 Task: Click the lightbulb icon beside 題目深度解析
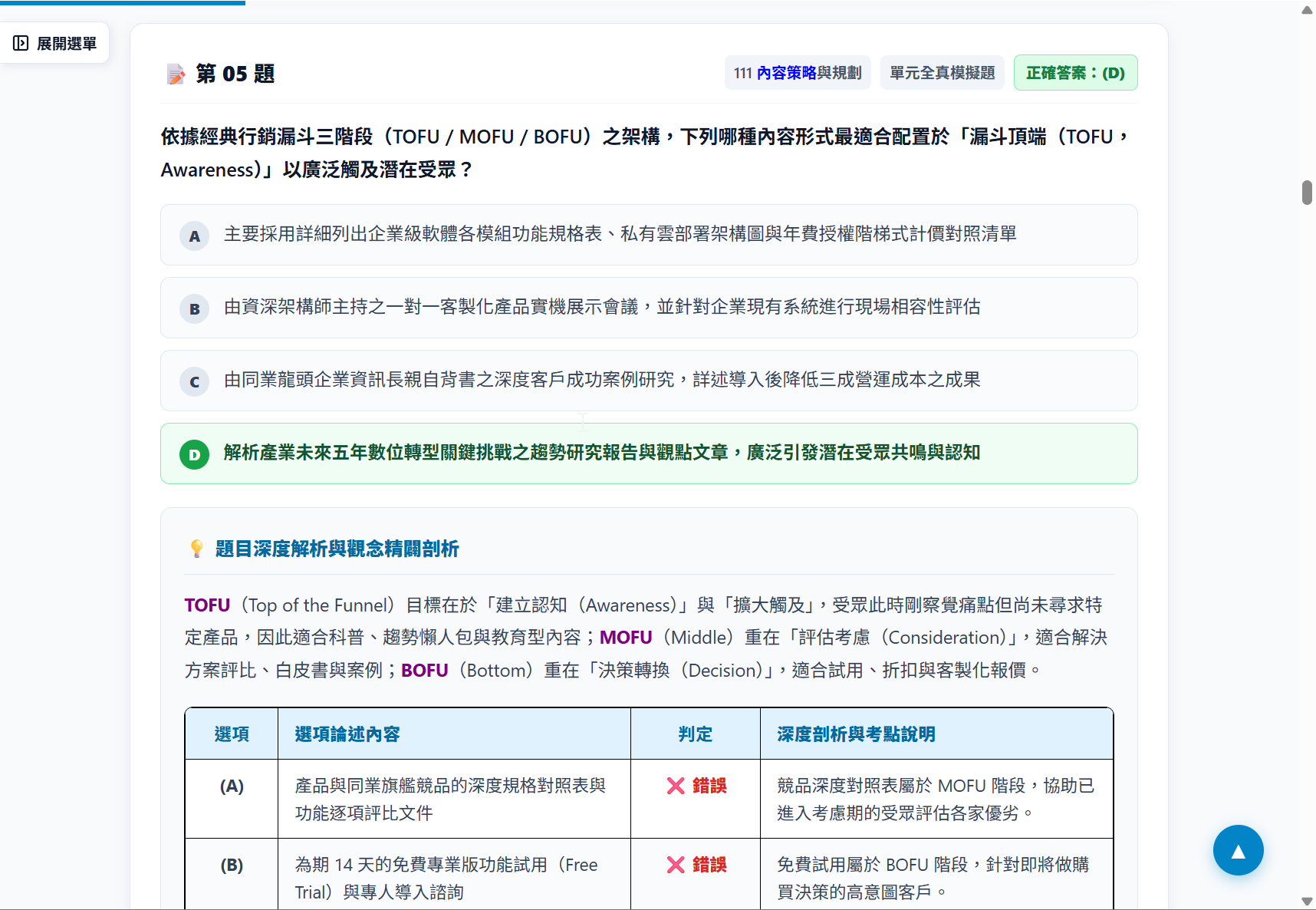click(196, 549)
